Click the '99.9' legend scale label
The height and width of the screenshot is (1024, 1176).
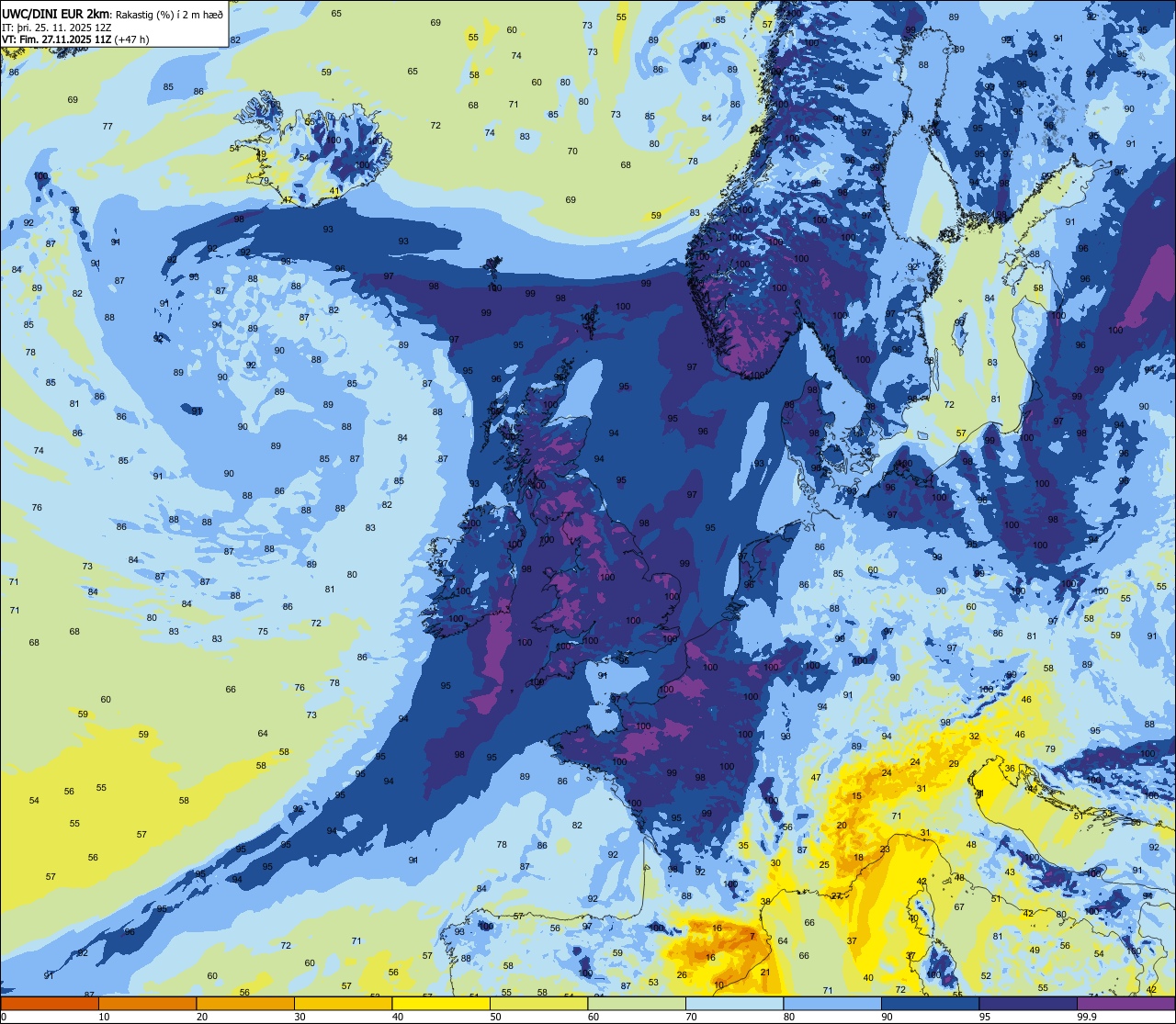coord(1088,1017)
